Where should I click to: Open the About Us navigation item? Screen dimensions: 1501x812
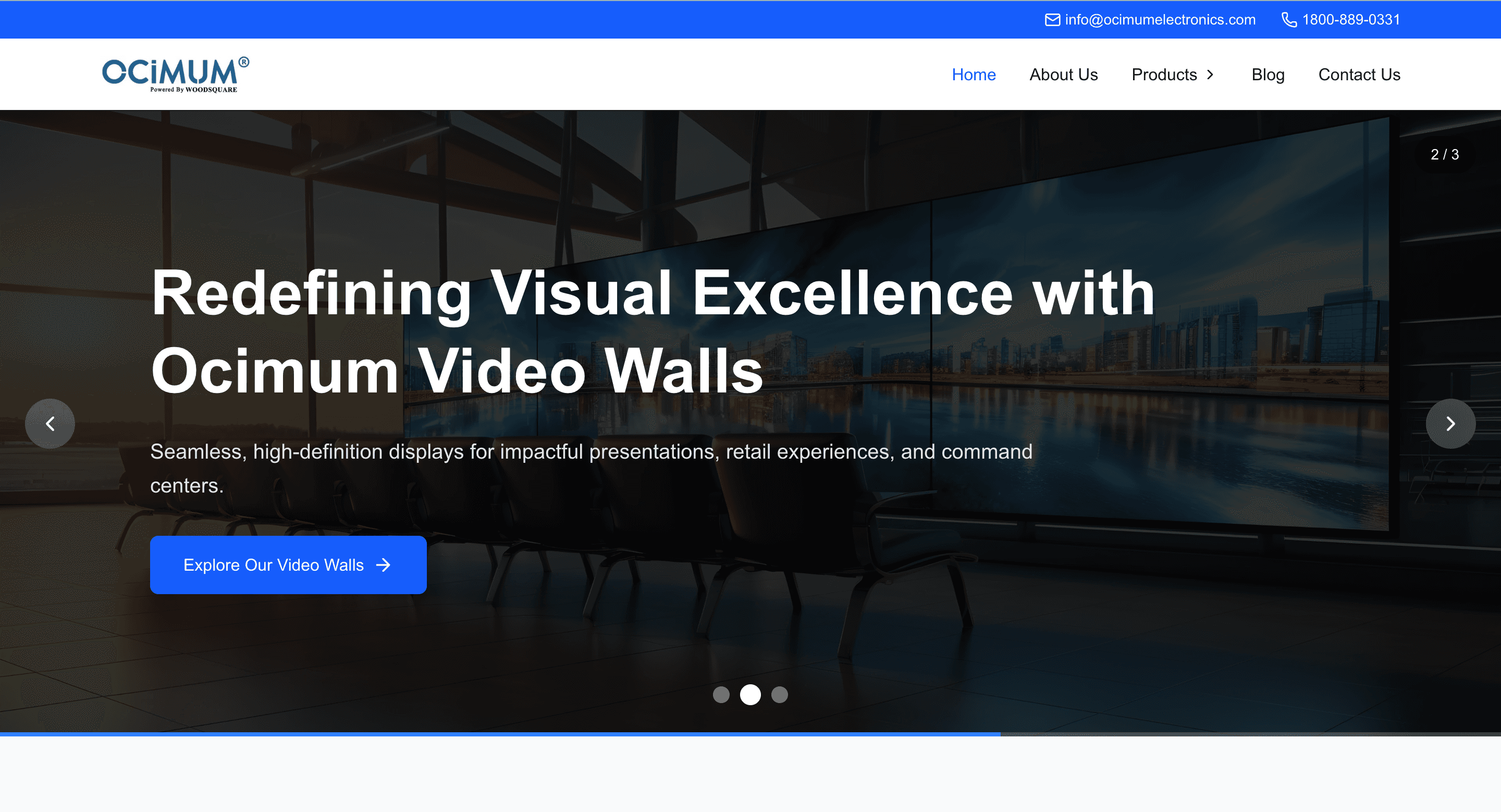pos(1063,75)
